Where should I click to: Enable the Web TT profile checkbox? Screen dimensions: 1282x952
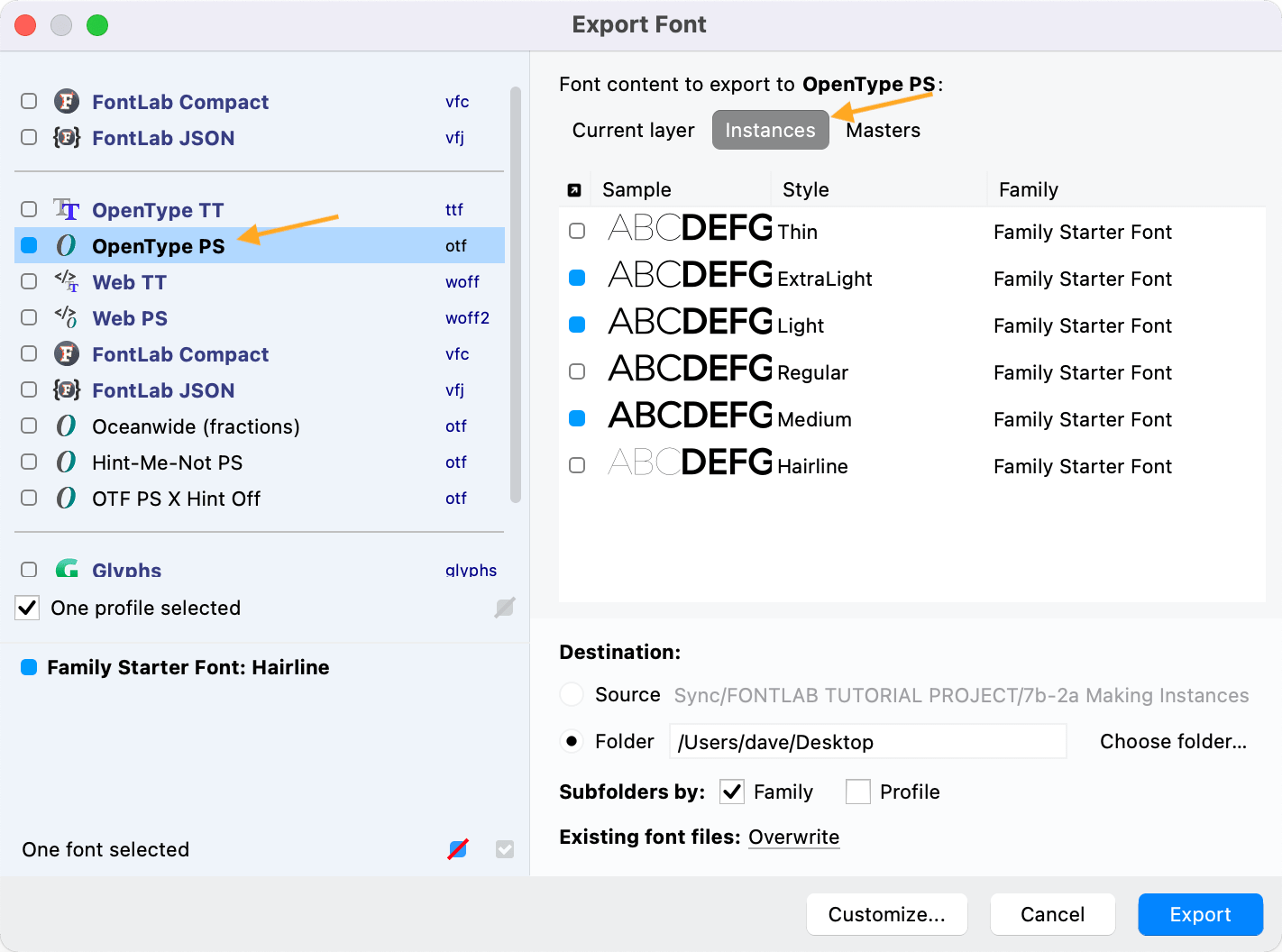point(29,281)
